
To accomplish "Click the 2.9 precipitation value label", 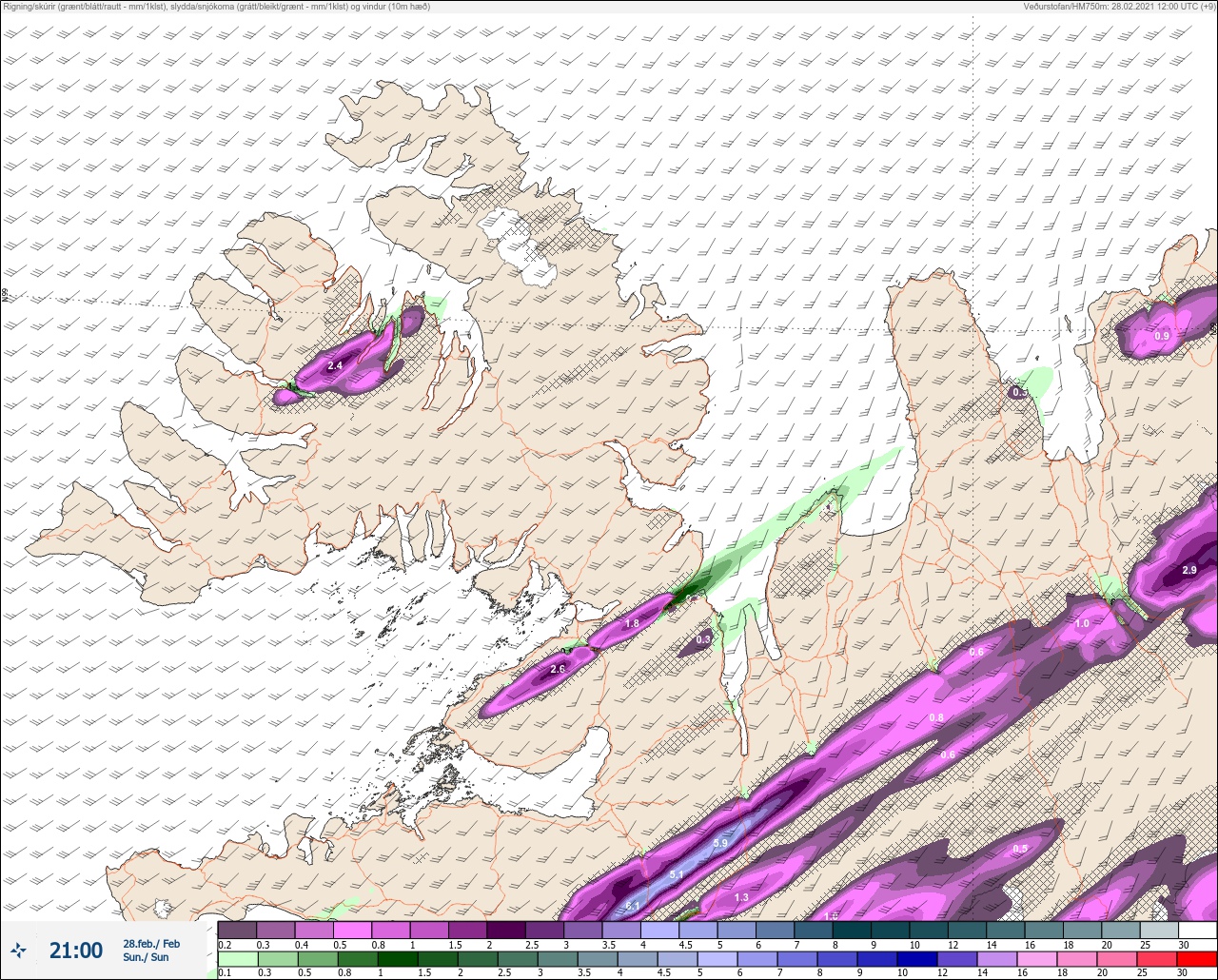I will [1189, 570].
